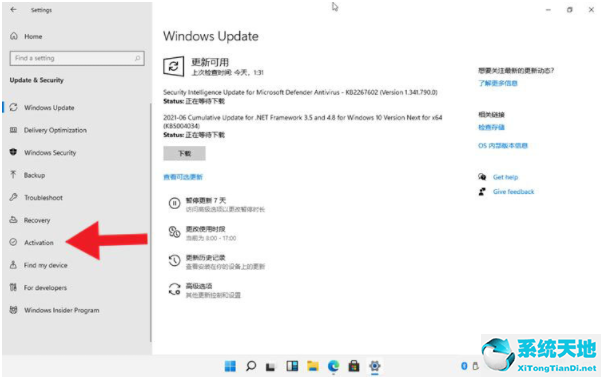Viewport: 601px width, 377px height.
Task: Click the Recovery icon in sidebar
Action: [13, 220]
